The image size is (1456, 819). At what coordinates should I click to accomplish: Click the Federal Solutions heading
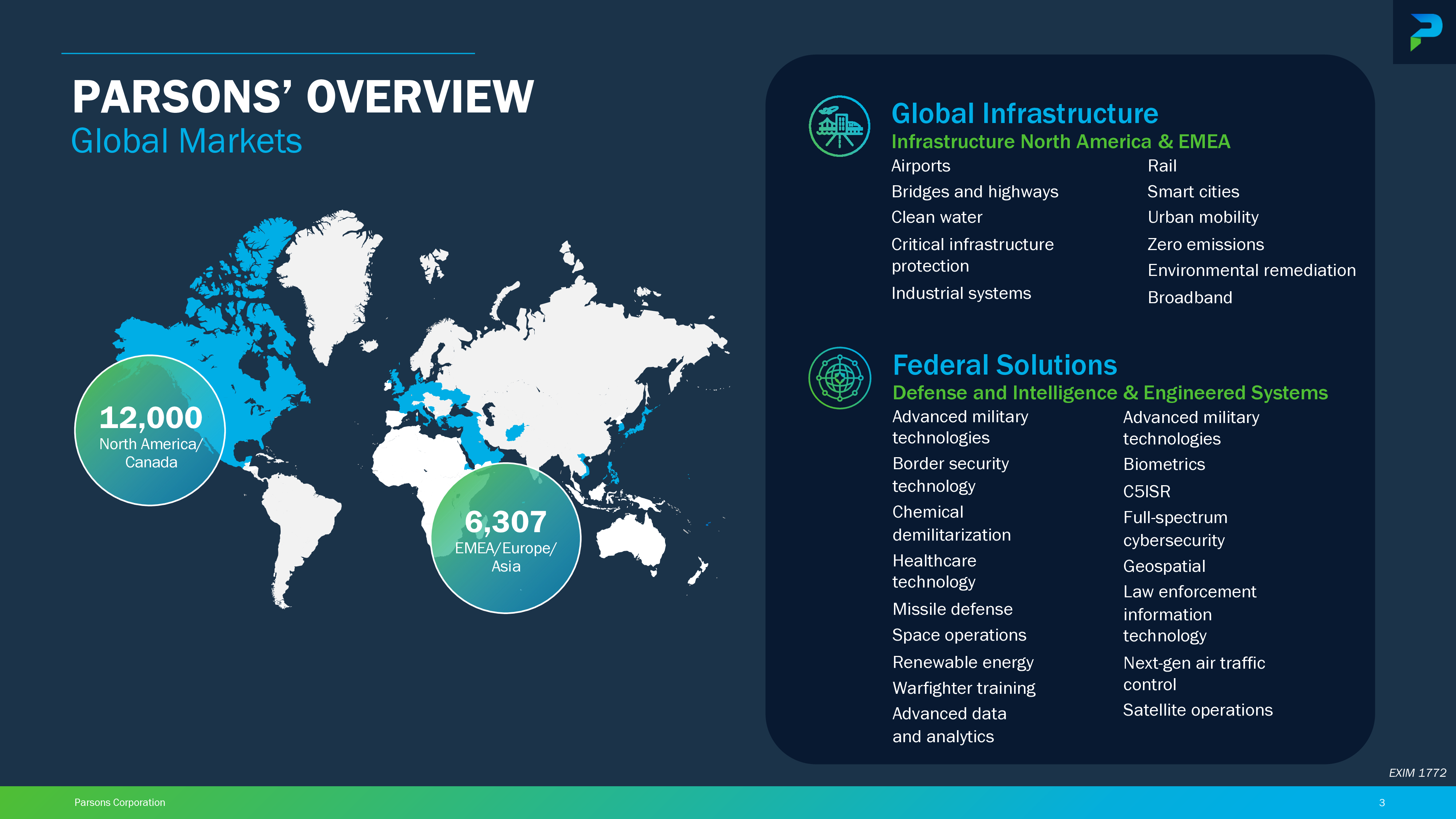(x=1004, y=365)
